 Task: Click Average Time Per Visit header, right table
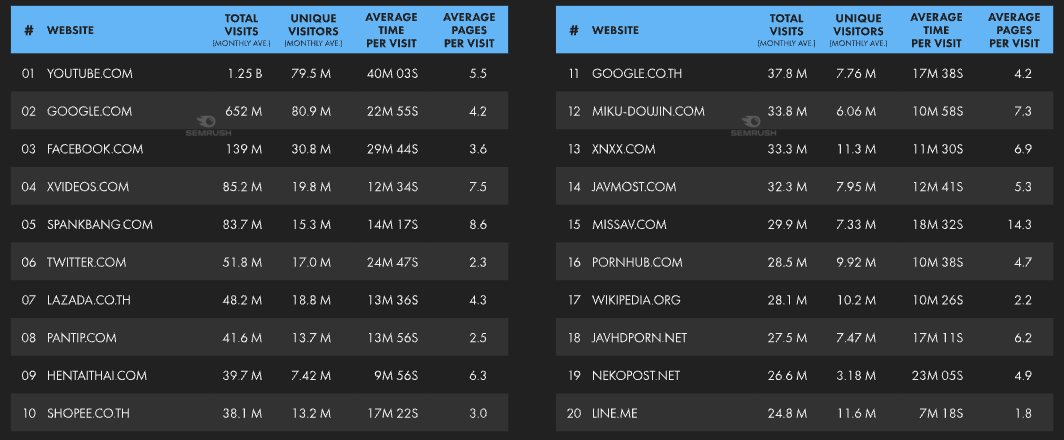tap(936, 31)
